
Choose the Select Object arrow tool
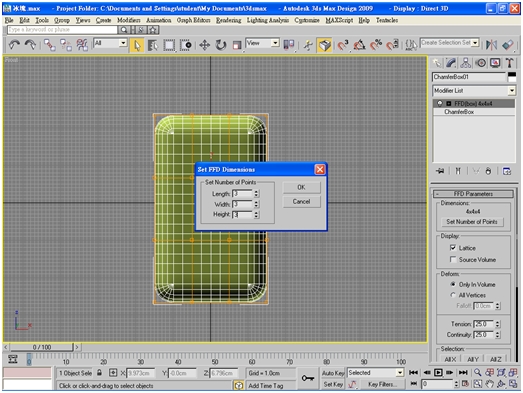pyautogui.click(x=137, y=45)
